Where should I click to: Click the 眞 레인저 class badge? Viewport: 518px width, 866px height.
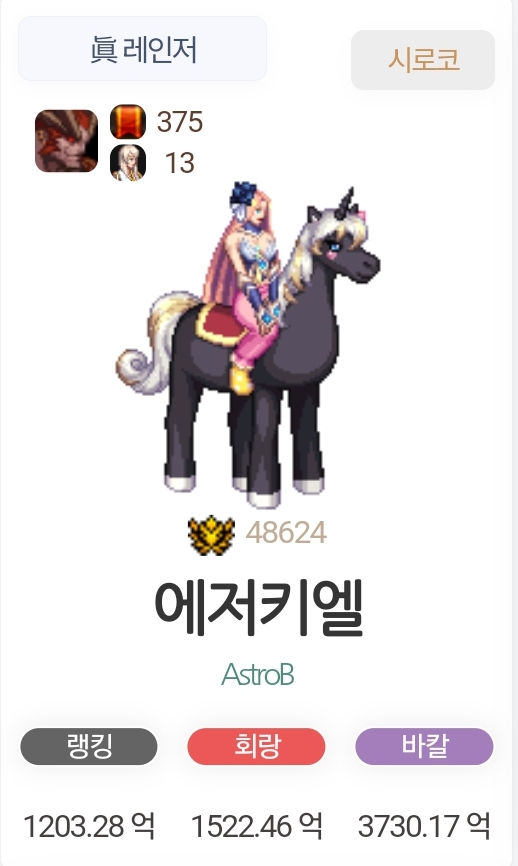tap(142, 49)
